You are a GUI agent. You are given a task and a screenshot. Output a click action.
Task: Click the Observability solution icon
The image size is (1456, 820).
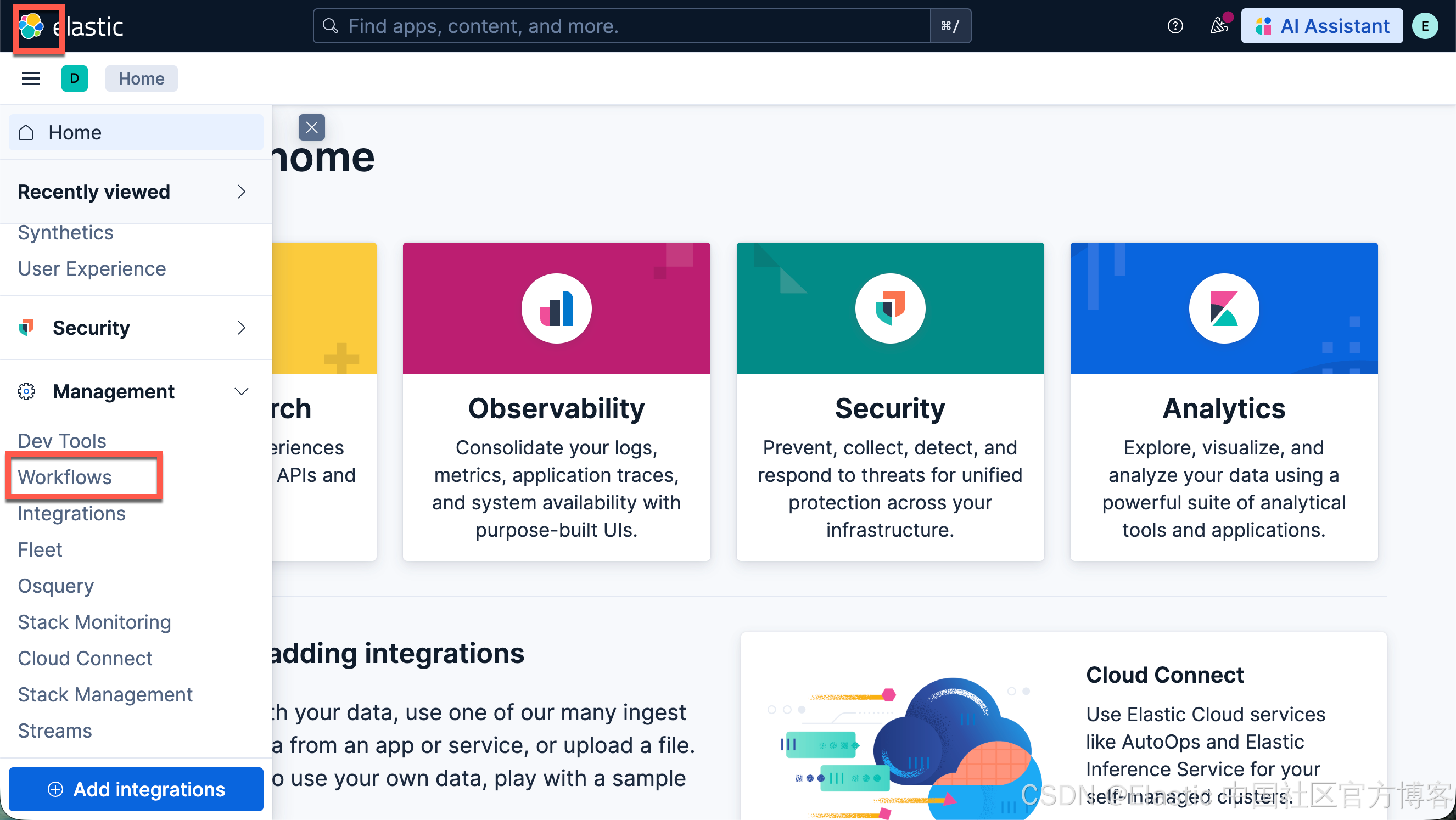pos(556,309)
